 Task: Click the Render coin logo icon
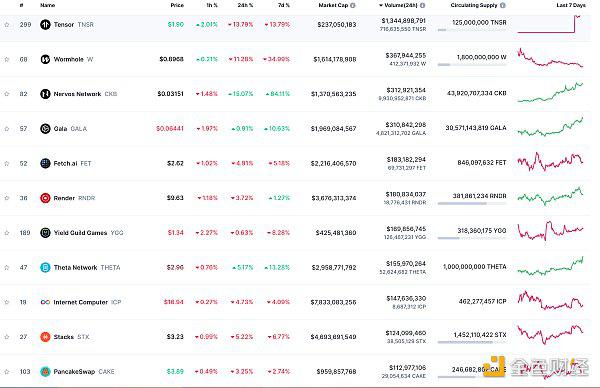coord(45,198)
